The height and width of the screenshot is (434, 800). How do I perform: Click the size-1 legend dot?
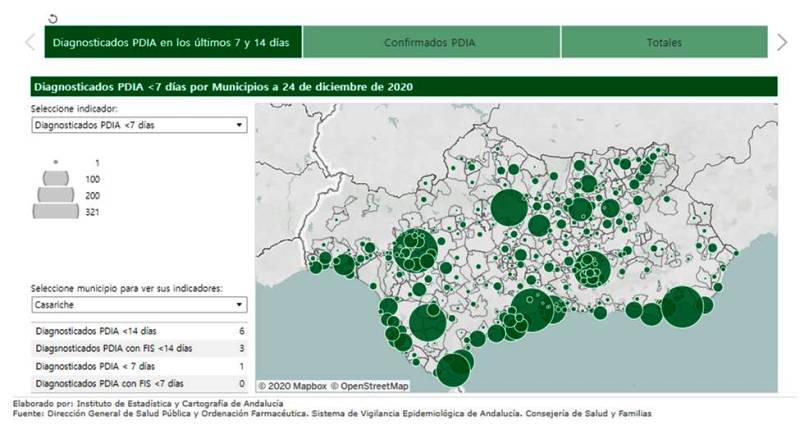coord(56,162)
